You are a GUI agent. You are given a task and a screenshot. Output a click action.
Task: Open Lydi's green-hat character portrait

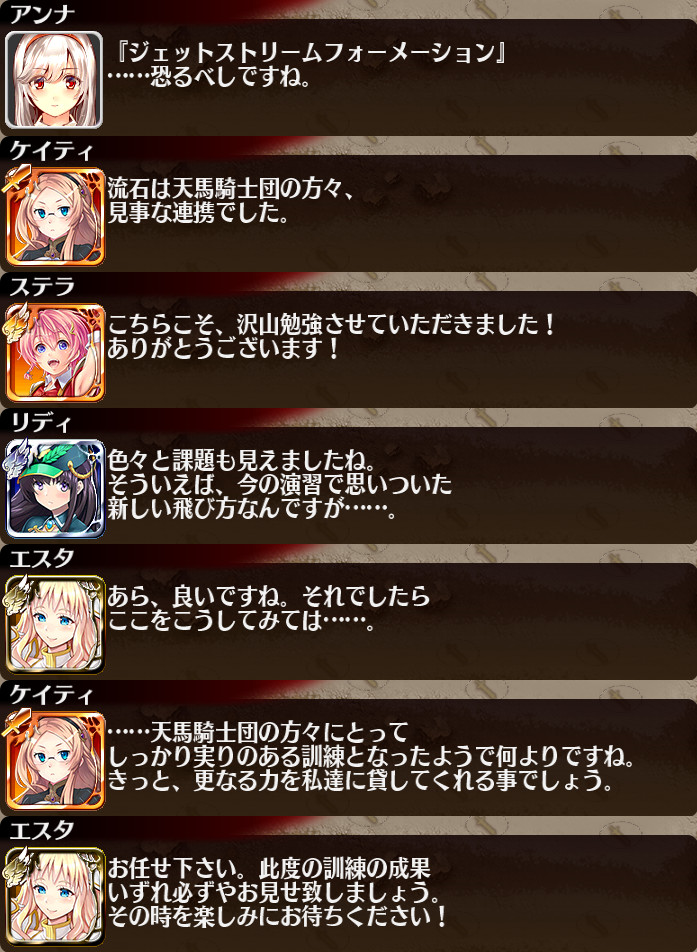(54, 488)
